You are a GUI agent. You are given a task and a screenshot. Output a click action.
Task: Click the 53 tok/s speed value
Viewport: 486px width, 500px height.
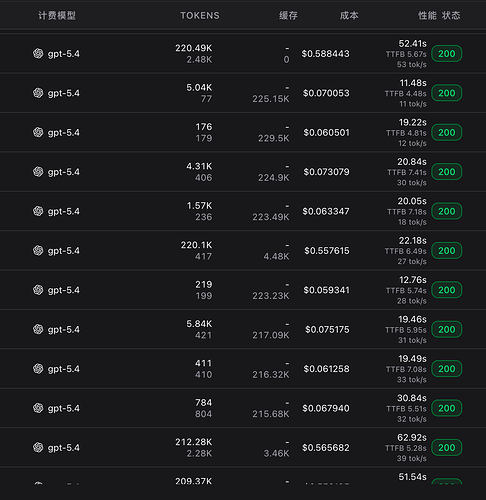[x=412, y=64]
